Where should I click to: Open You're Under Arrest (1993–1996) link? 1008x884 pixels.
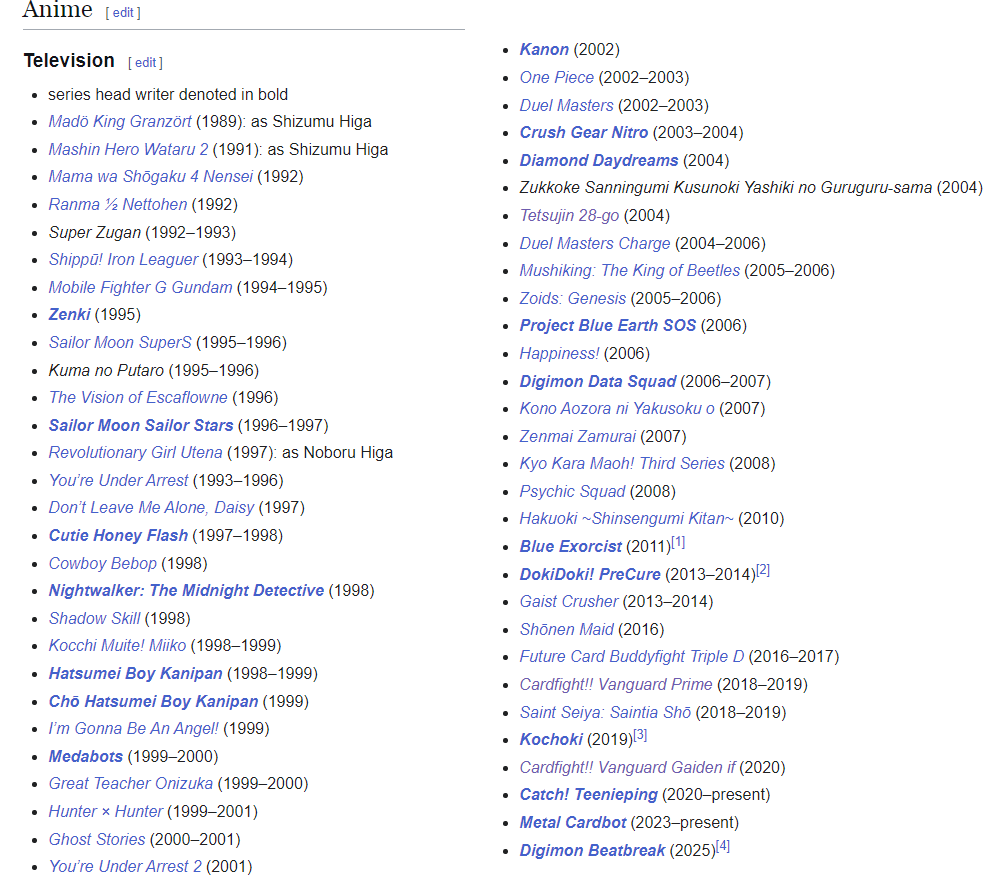tap(119, 480)
